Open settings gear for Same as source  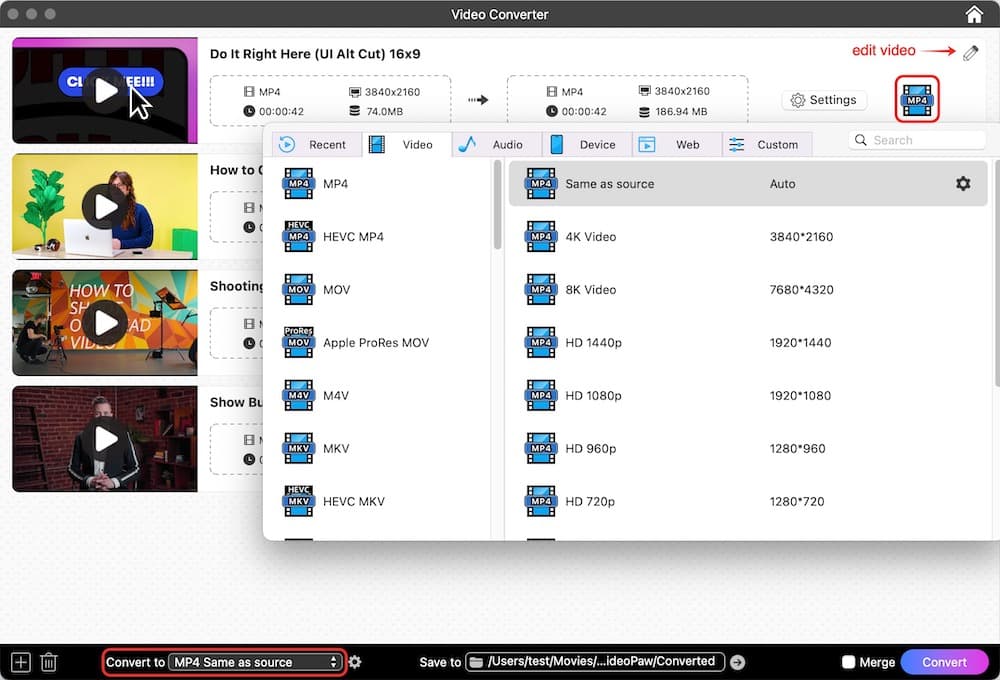click(962, 183)
